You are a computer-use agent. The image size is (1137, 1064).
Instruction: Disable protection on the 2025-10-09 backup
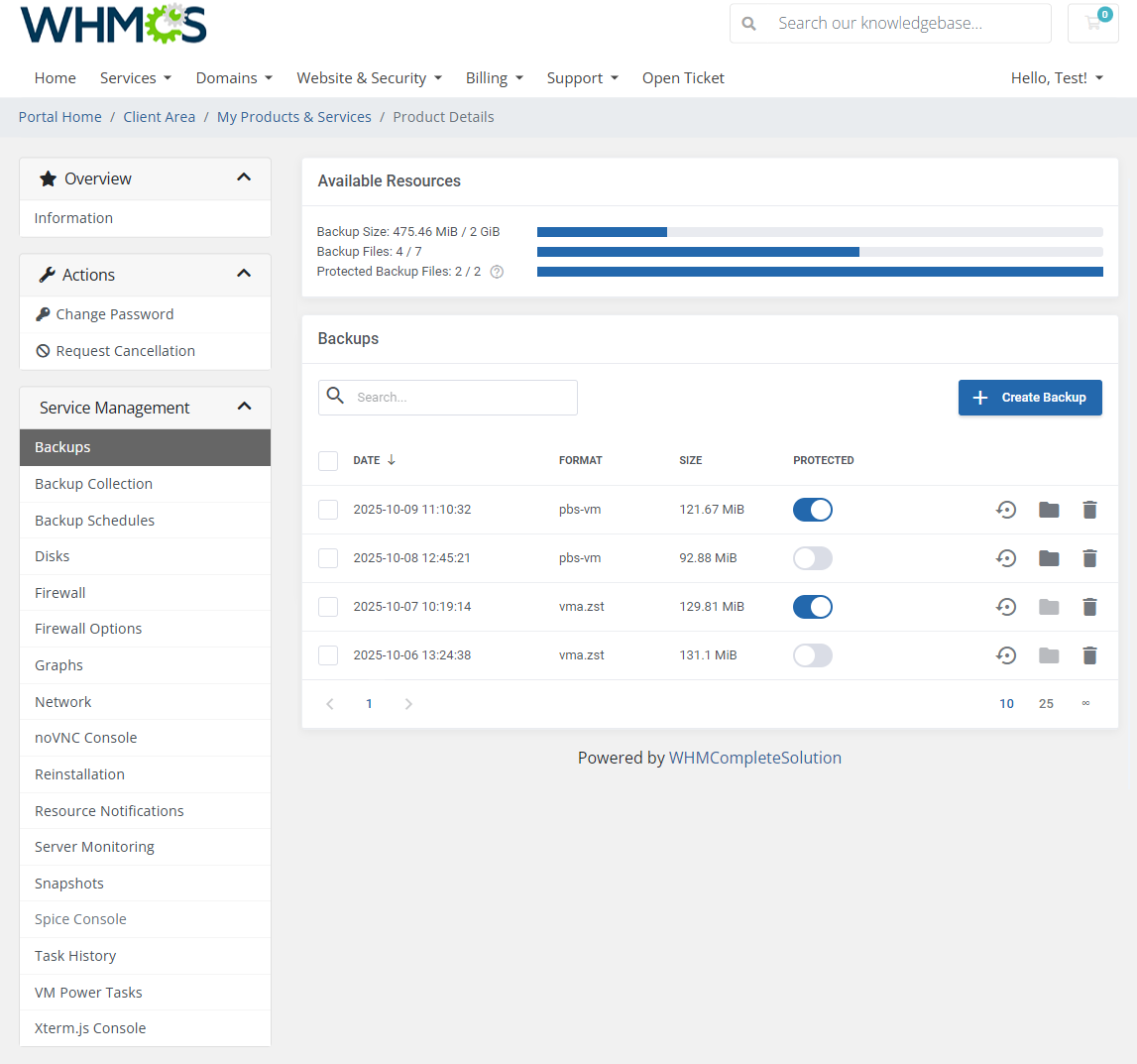pyautogui.click(x=813, y=509)
